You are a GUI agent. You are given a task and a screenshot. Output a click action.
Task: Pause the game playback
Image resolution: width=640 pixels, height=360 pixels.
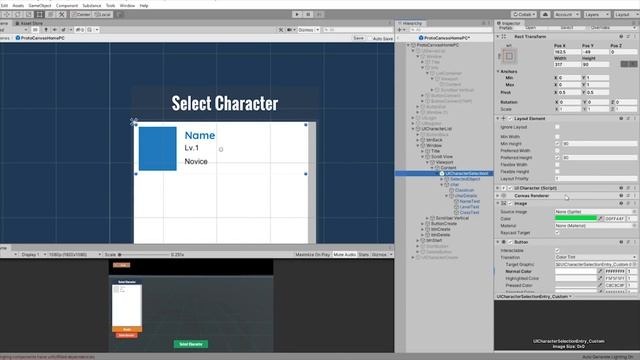(308, 14)
